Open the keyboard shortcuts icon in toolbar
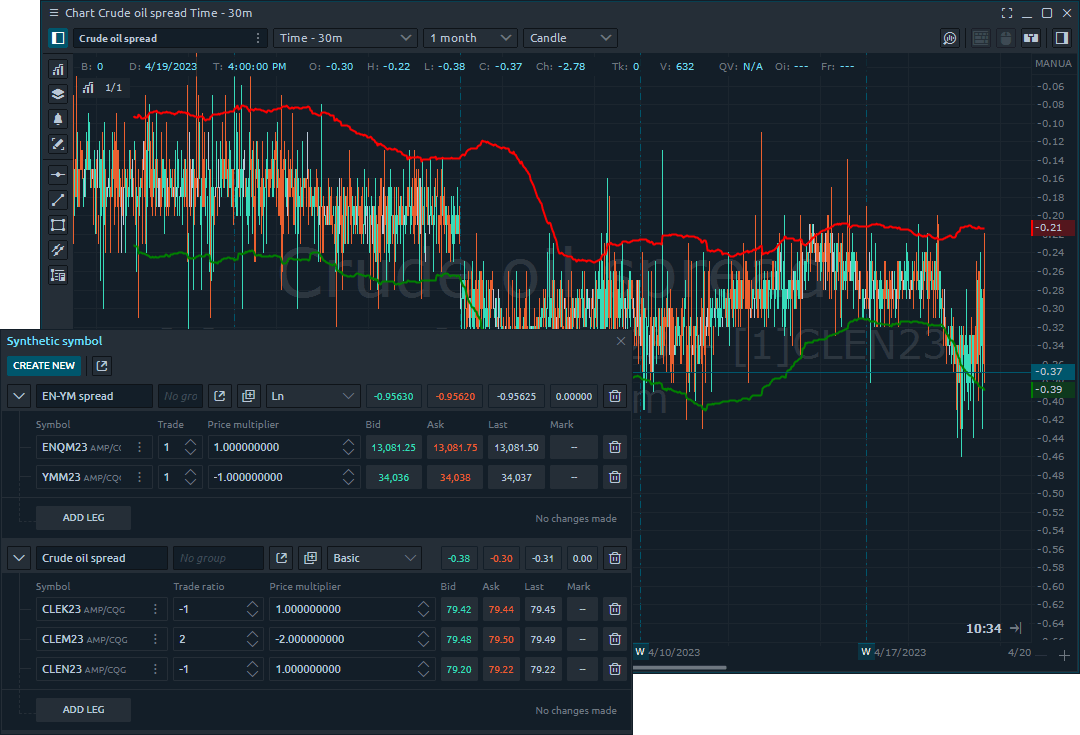 (981, 37)
